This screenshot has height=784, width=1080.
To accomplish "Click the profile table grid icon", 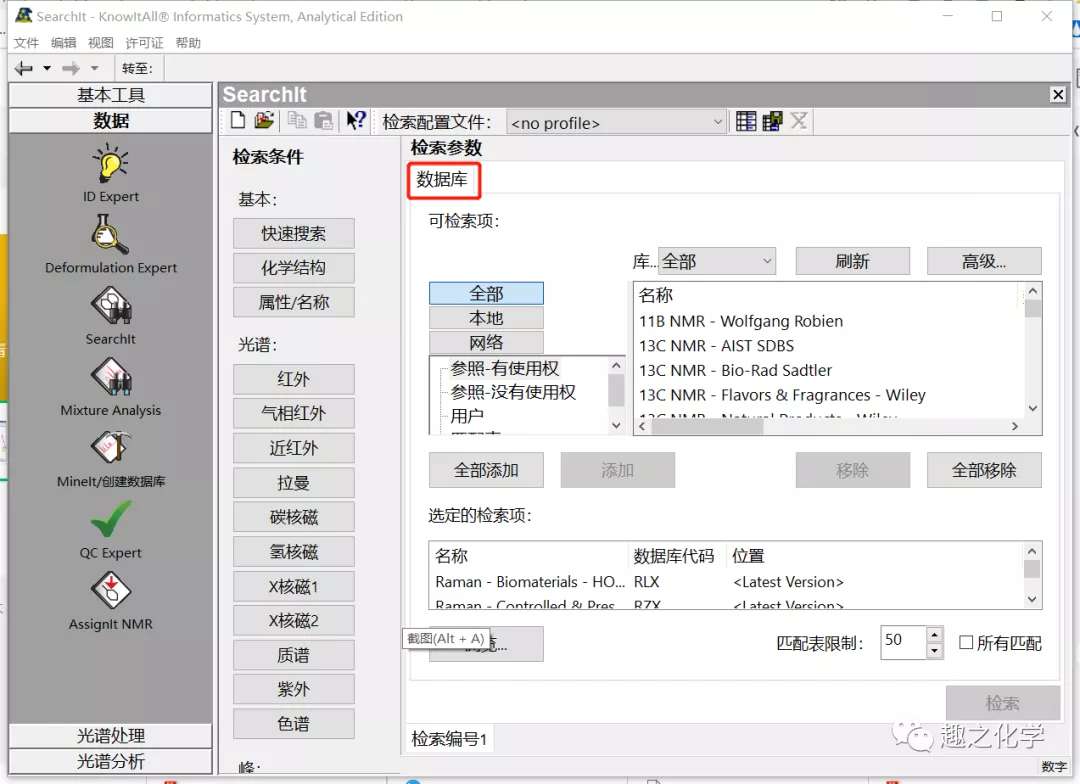I will (746, 121).
